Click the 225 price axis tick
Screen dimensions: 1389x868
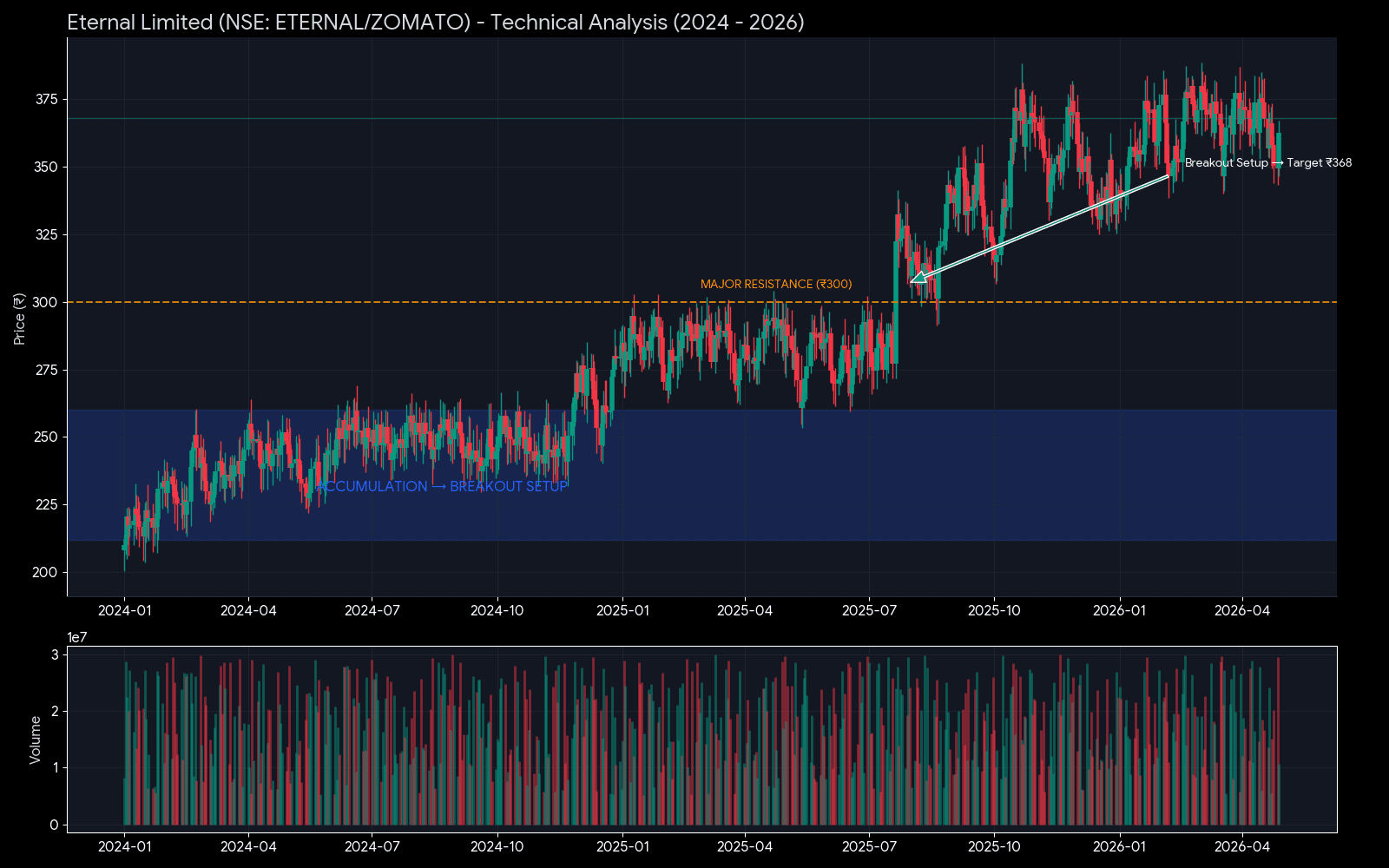coord(46,505)
